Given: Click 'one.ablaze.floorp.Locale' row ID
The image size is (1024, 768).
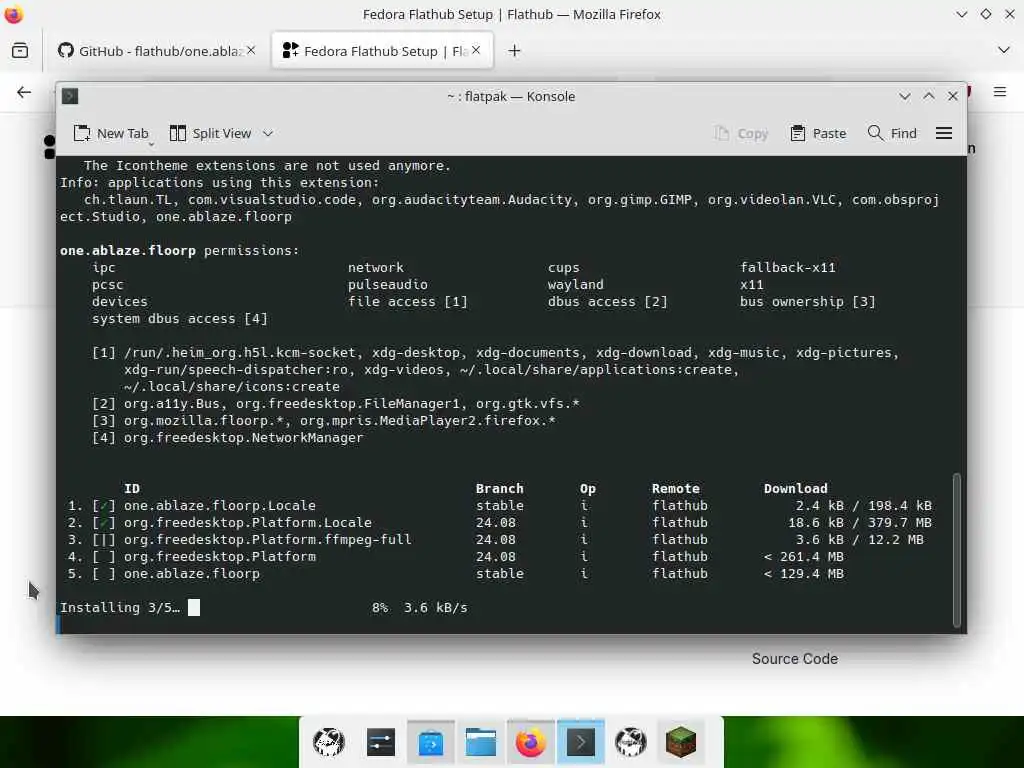Looking at the screenshot, I should pos(219,505).
